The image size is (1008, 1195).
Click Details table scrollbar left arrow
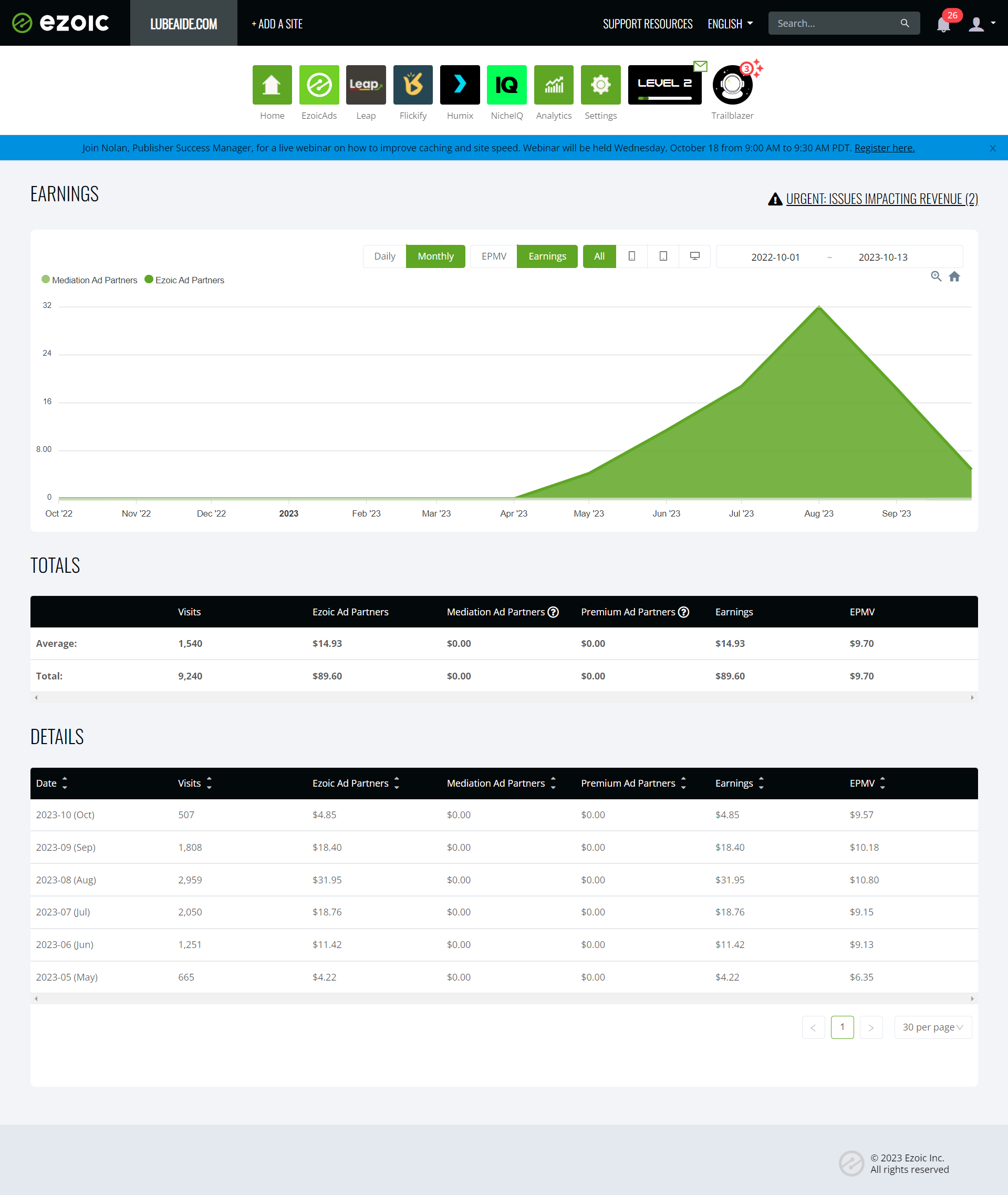36,999
